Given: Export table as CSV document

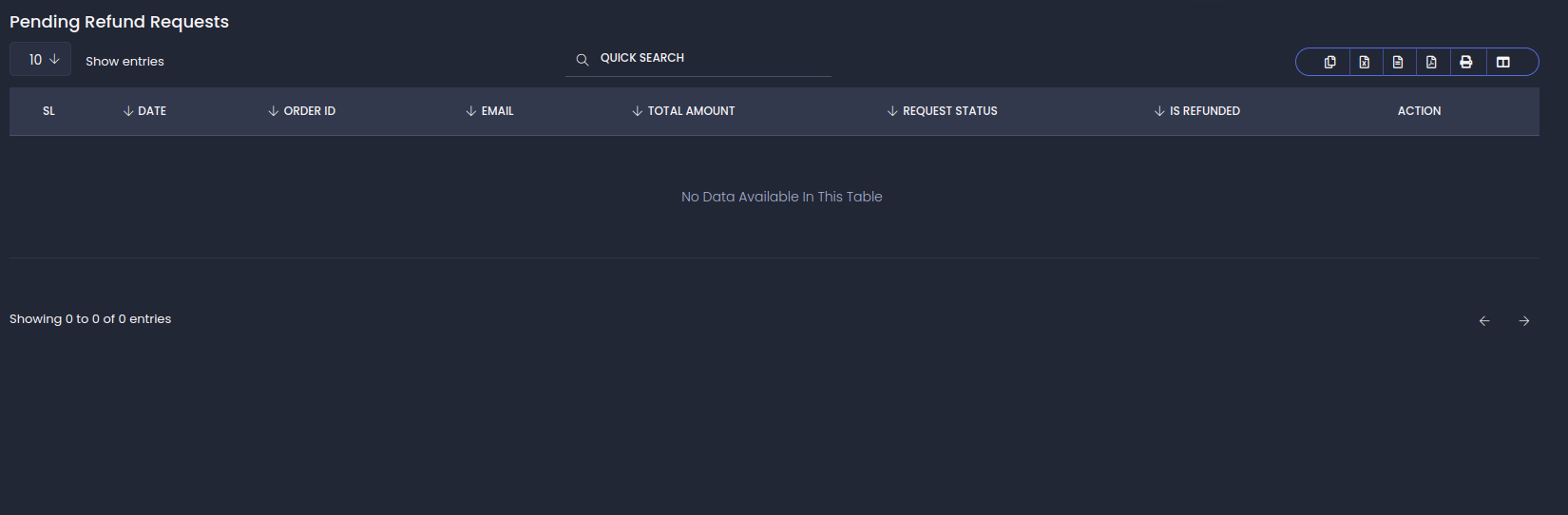Looking at the screenshot, I should 1398,62.
